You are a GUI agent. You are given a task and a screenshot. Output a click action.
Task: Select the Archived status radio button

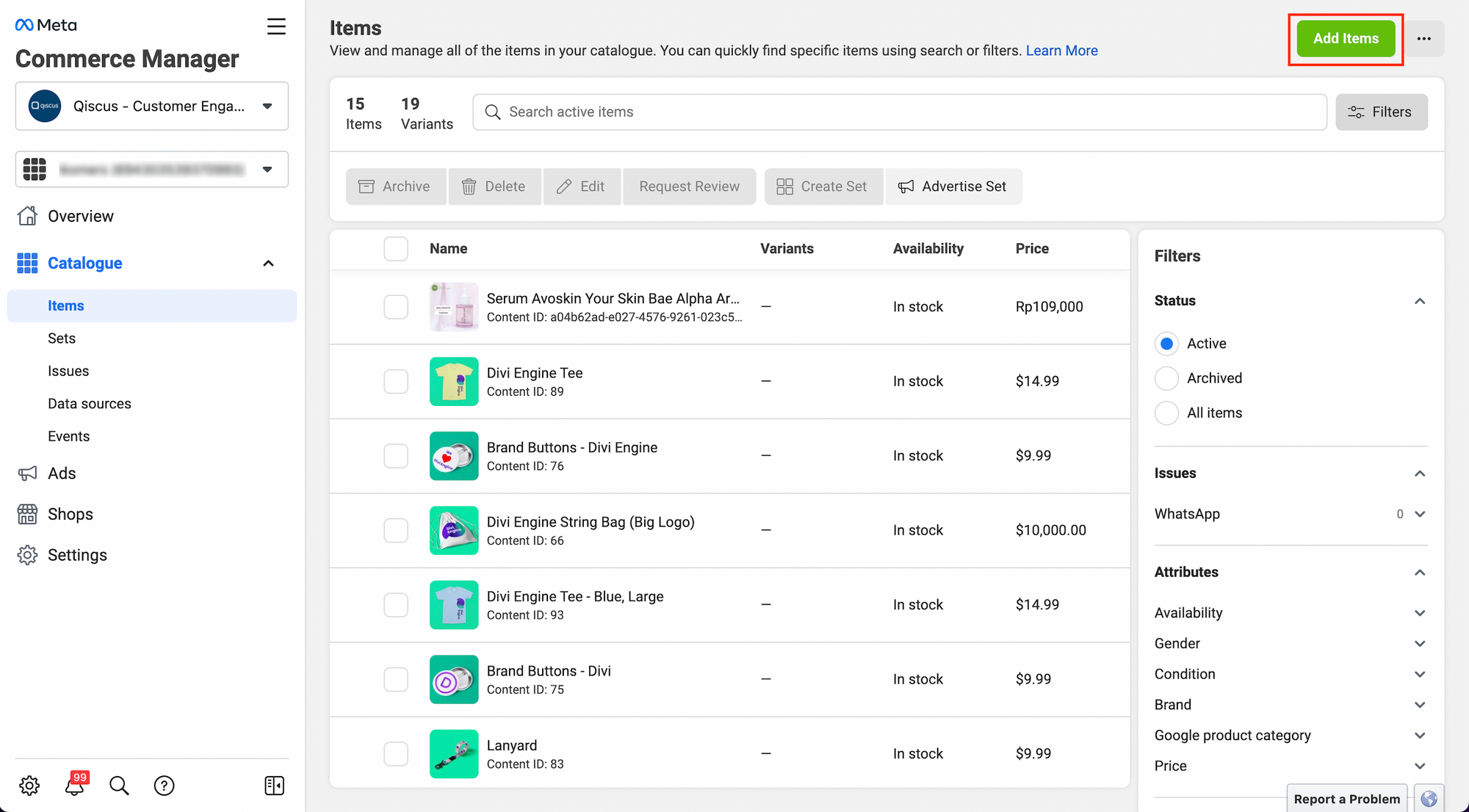[1166, 378]
